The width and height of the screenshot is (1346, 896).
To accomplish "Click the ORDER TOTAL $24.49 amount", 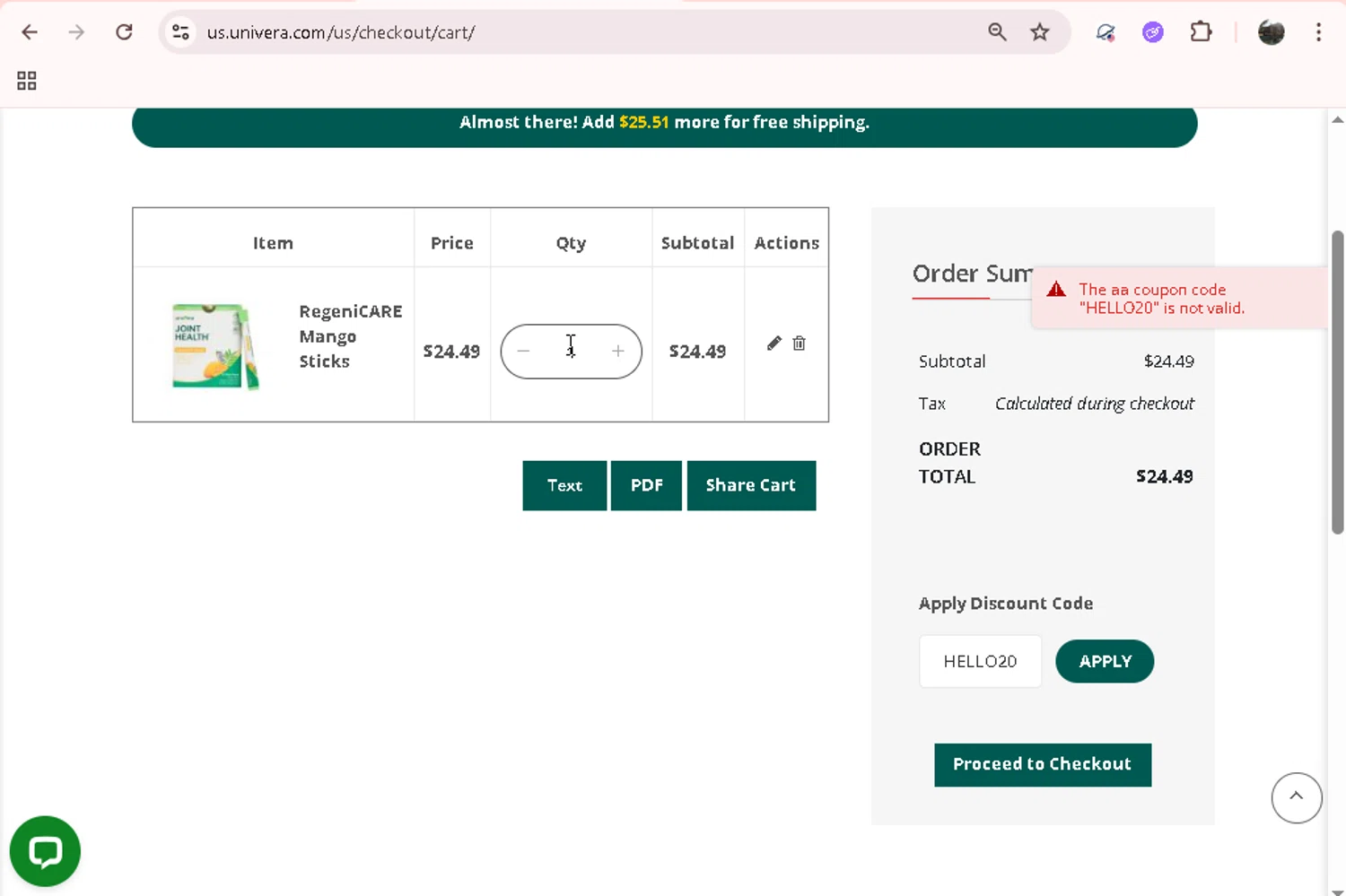I will [1165, 476].
